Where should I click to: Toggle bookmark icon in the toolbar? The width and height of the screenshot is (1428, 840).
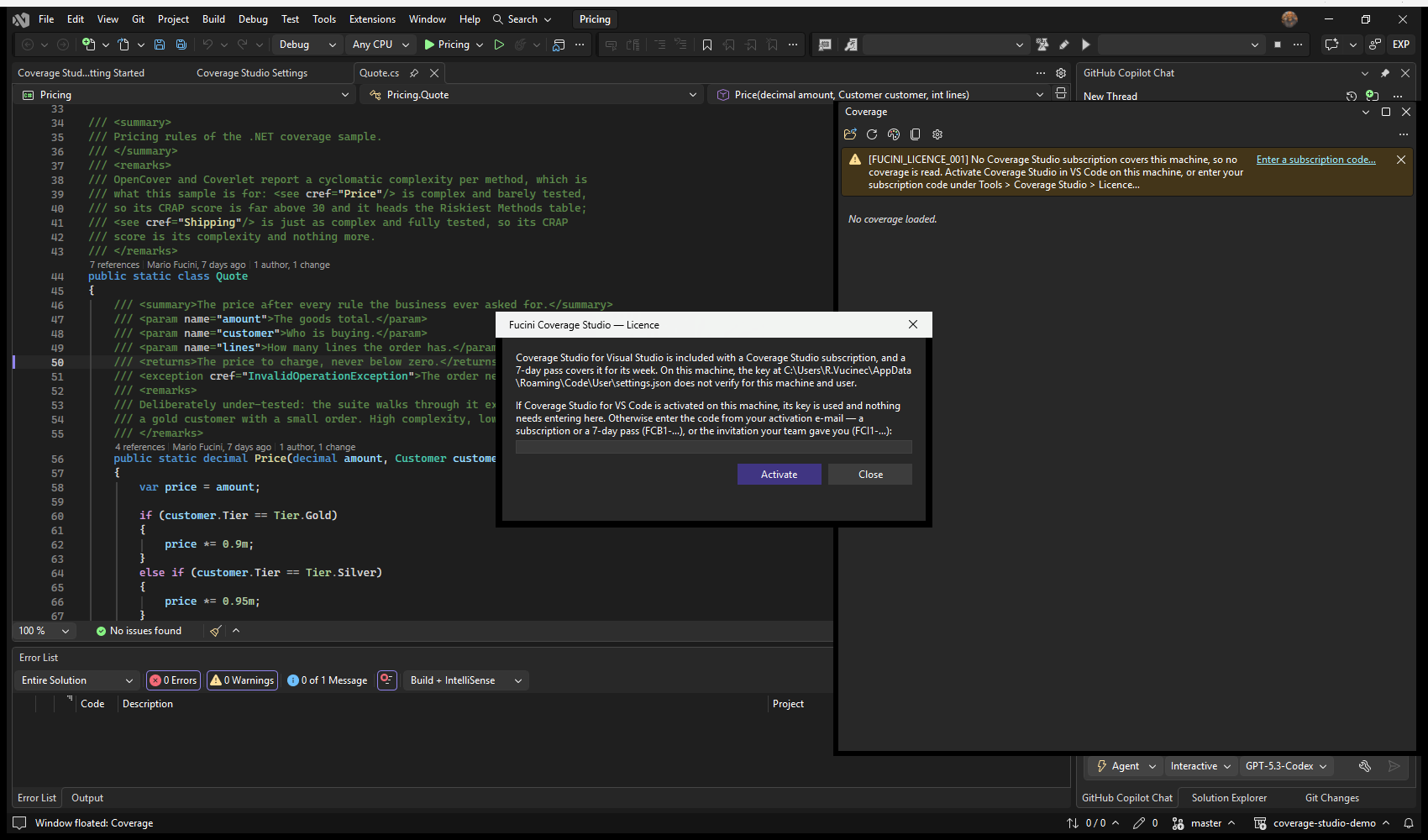(707, 45)
